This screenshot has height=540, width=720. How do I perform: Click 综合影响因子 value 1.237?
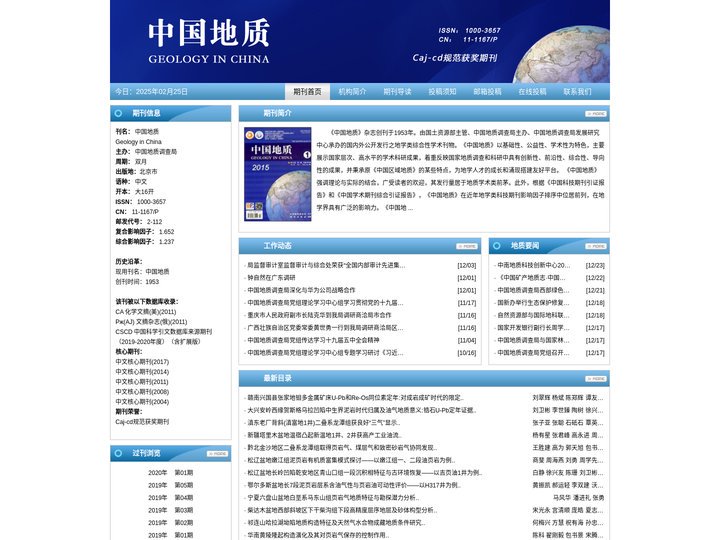[x=167, y=242]
